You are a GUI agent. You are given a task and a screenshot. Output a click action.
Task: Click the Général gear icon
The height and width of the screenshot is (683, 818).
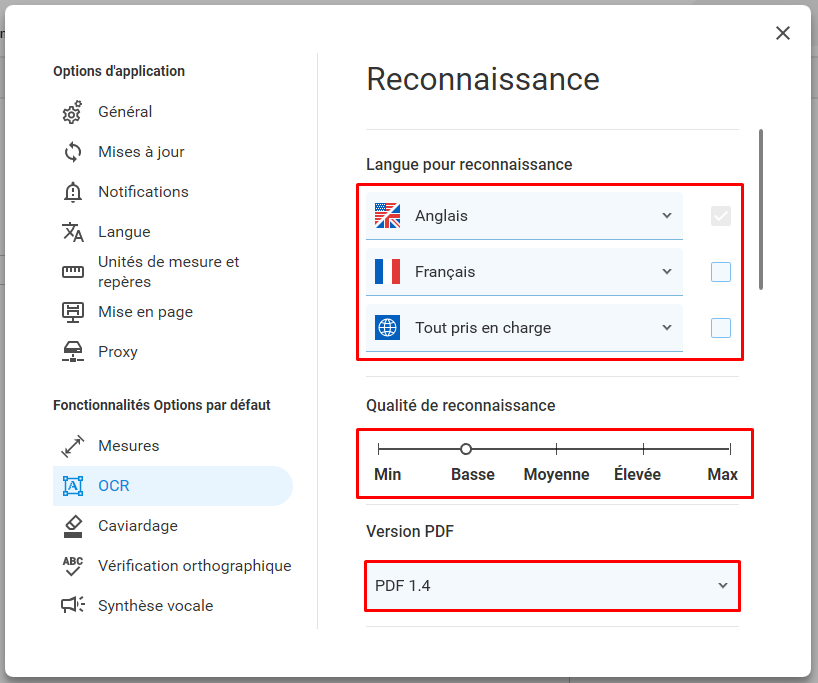tap(73, 112)
